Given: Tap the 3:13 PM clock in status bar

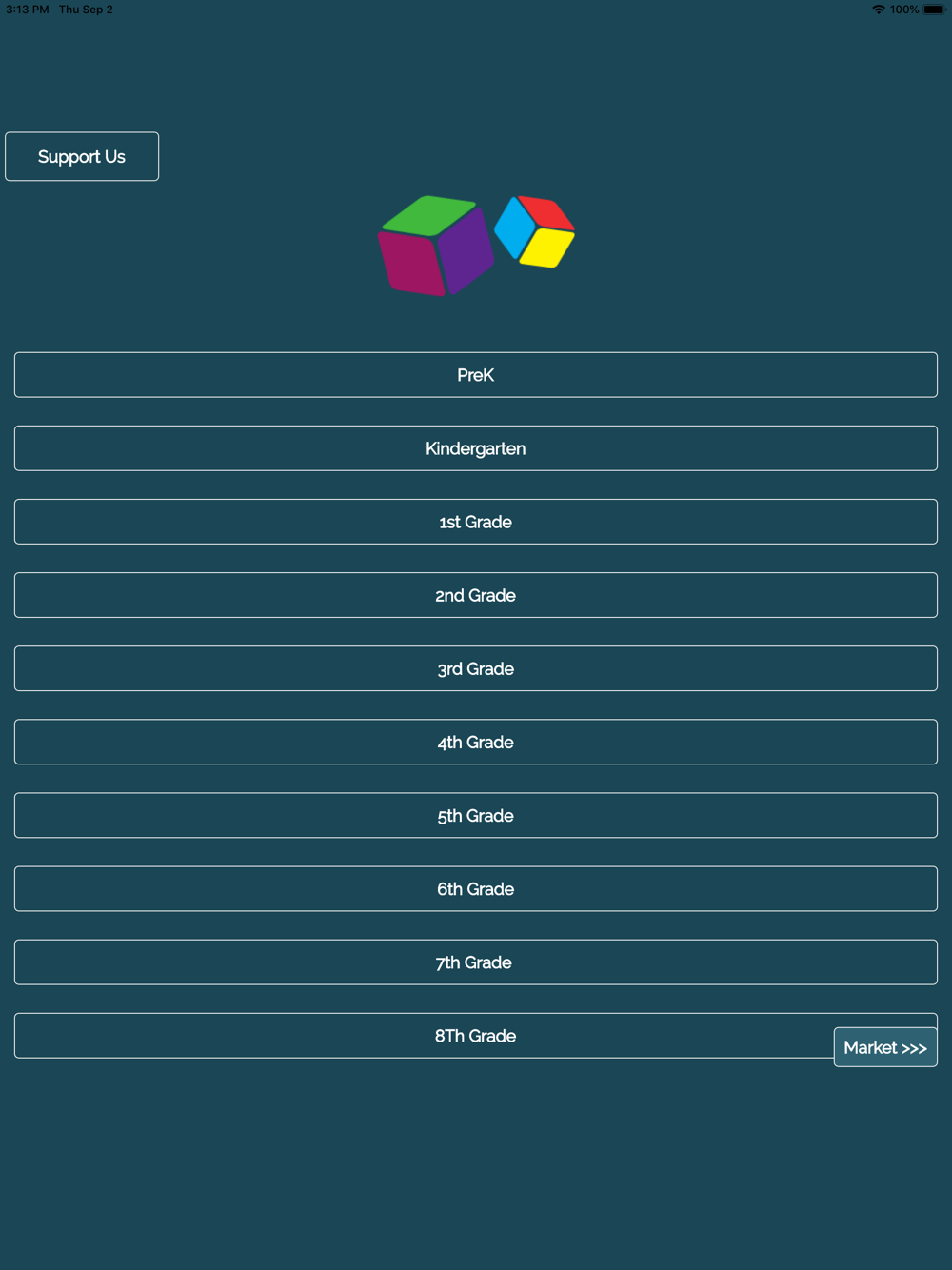Looking at the screenshot, I should tap(28, 10).
